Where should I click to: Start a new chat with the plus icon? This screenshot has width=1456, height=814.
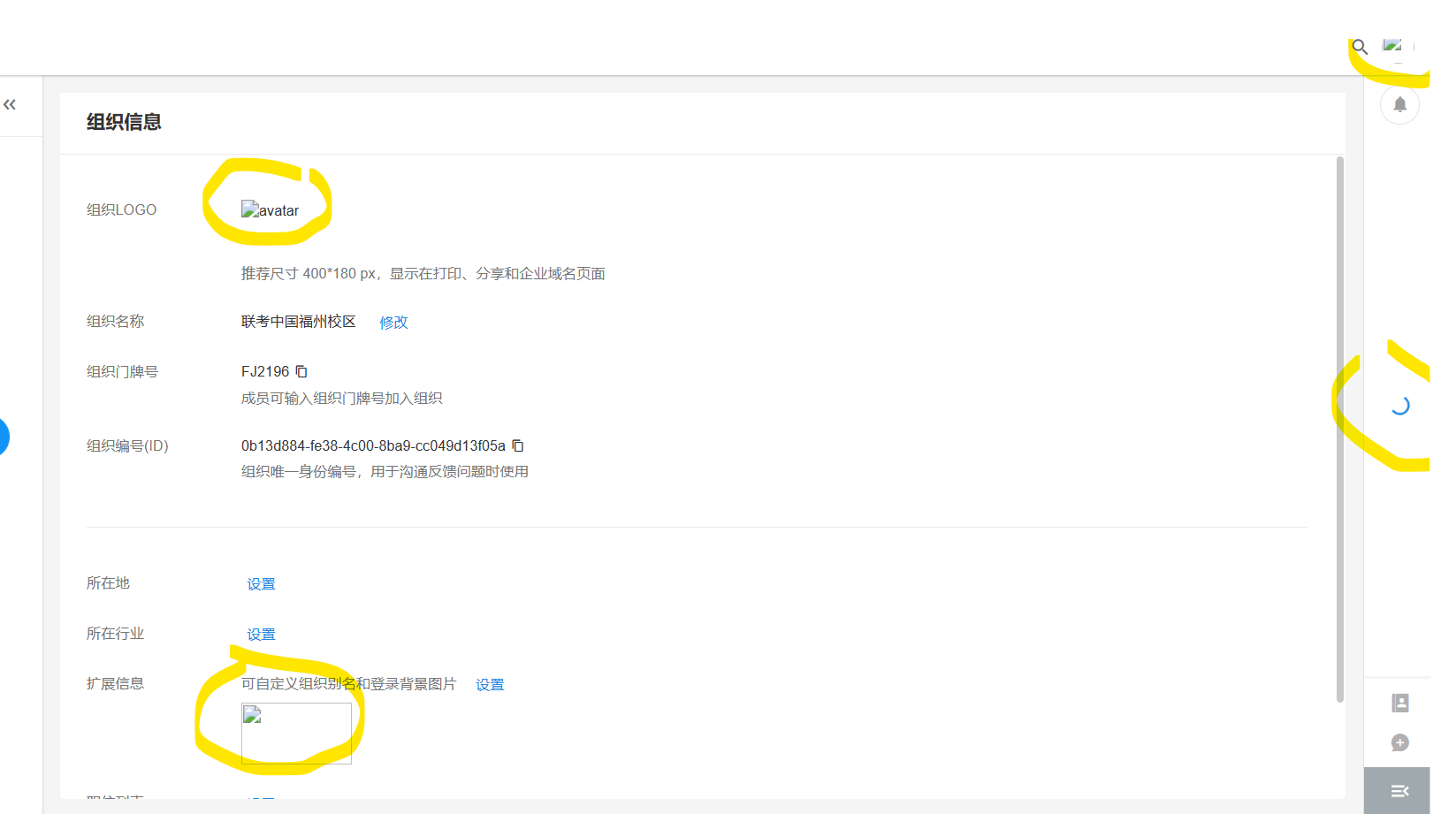point(1399,742)
